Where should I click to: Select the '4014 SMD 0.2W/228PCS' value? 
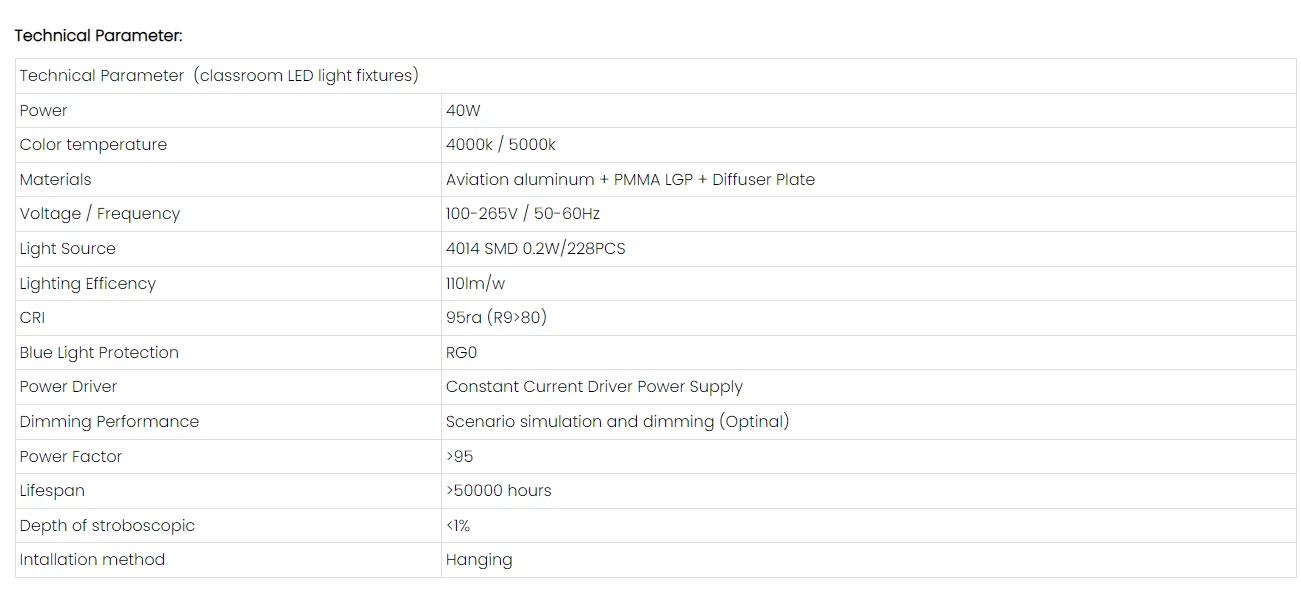click(535, 249)
